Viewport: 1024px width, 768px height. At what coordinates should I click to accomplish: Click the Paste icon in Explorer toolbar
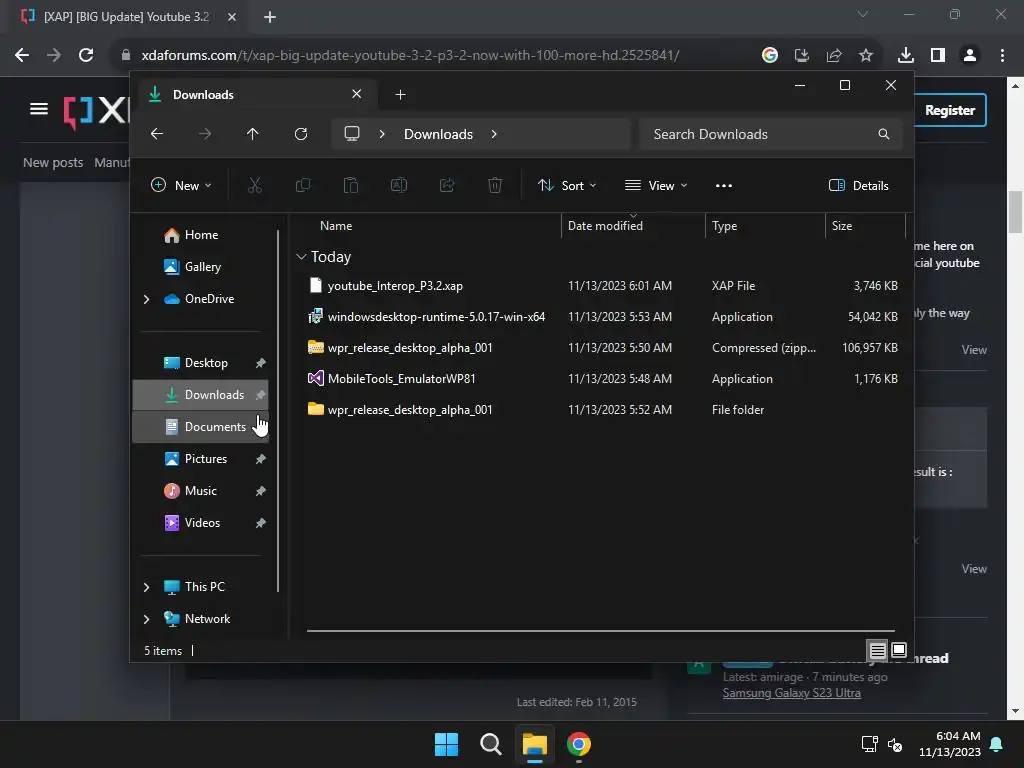pyautogui.click(x=351, y=185)
